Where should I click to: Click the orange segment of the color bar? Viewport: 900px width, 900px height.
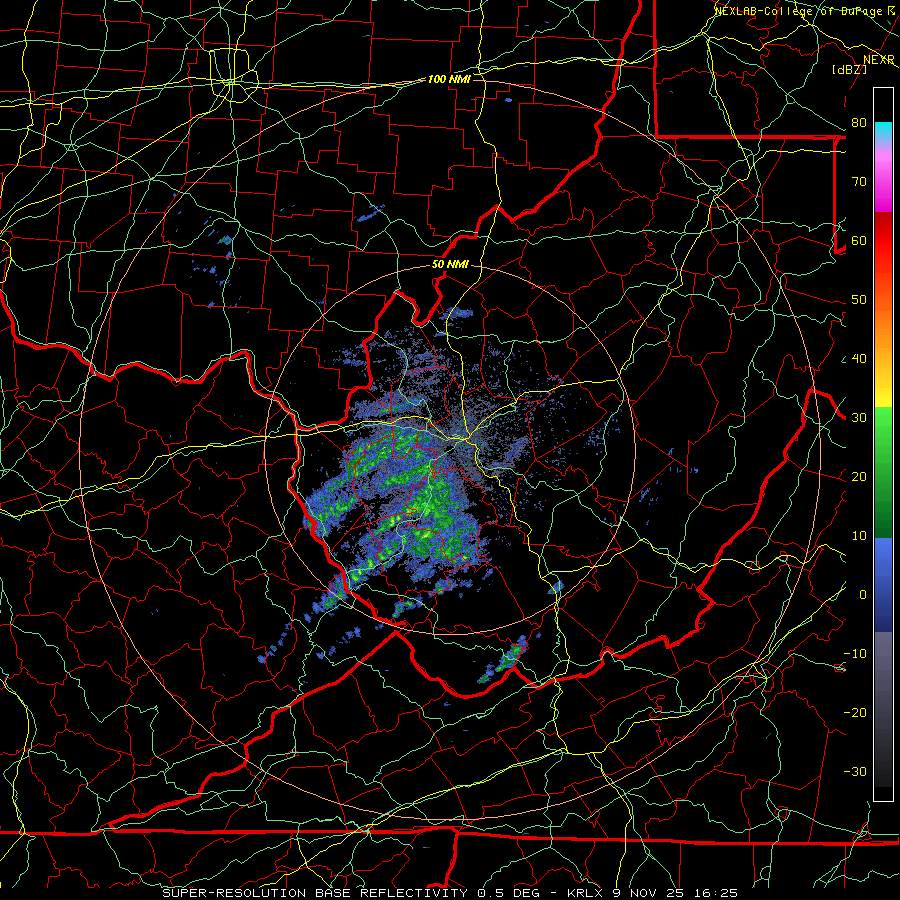pyautogui.click(x=883, y=327)
